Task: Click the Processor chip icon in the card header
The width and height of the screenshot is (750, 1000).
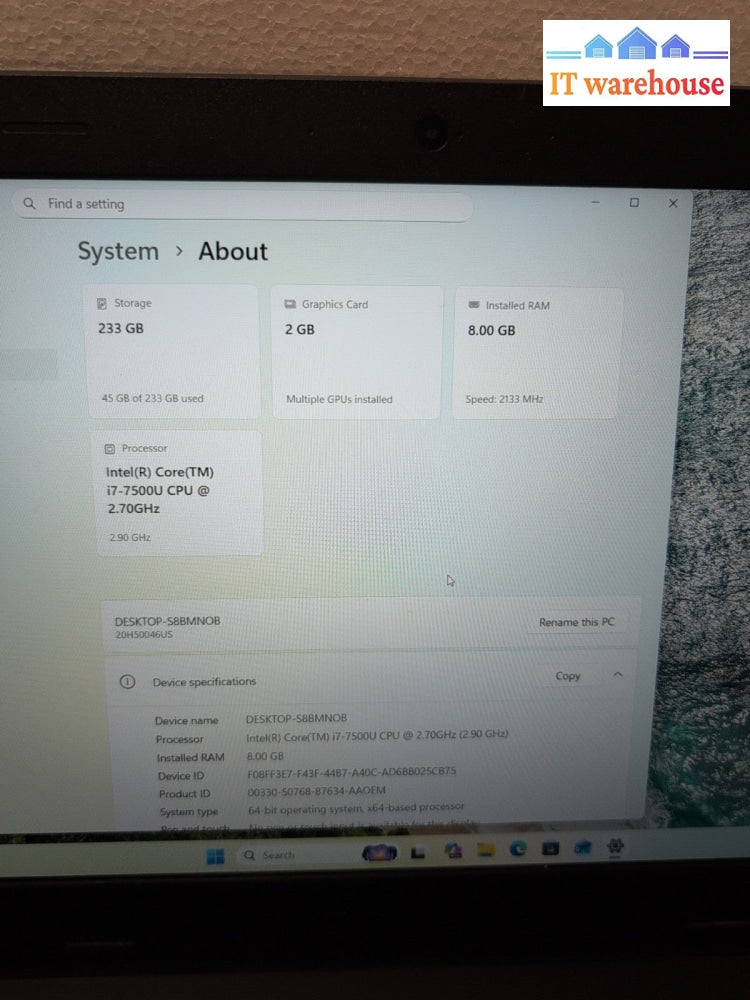Action: [110, 449]
